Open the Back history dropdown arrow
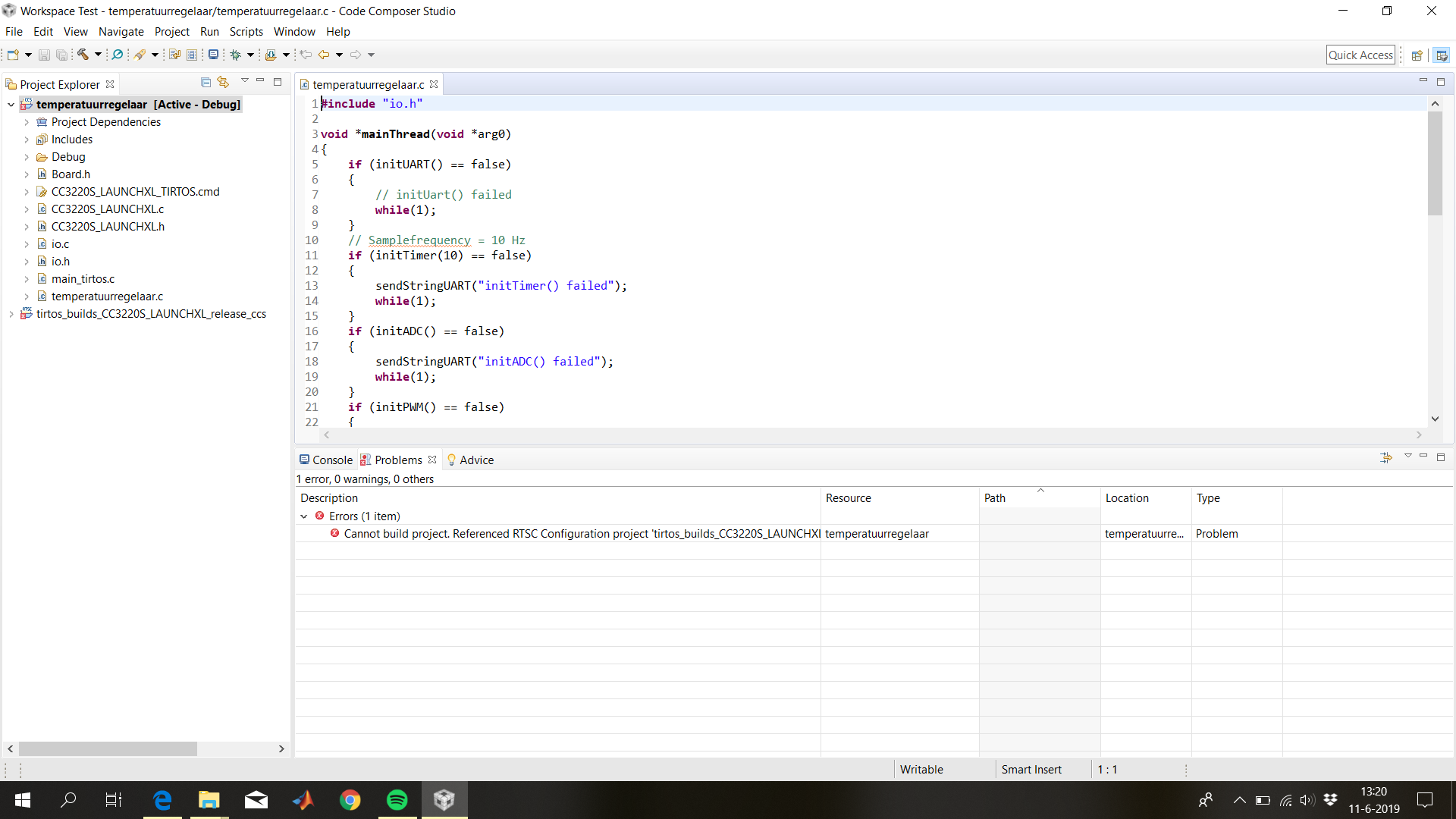 pyautogui.click(x=339, y=55)
